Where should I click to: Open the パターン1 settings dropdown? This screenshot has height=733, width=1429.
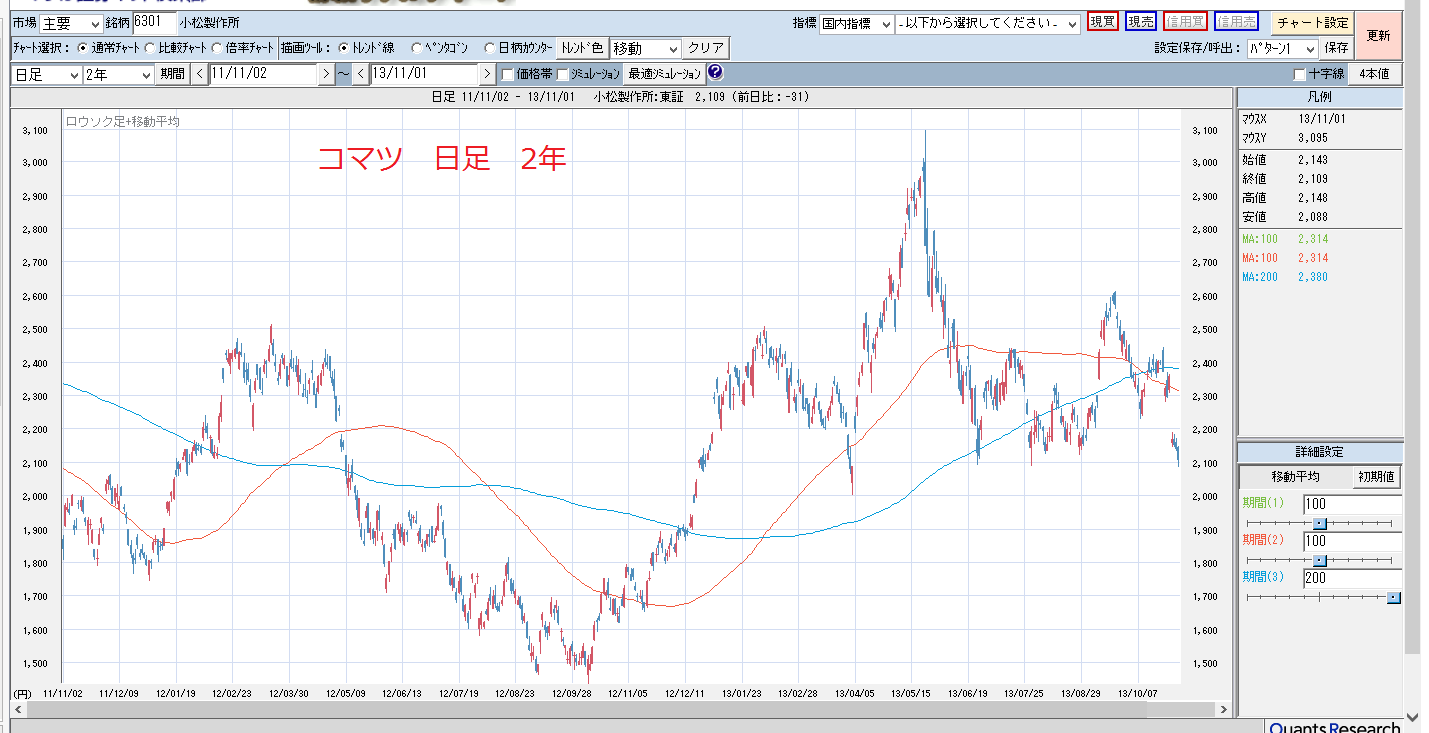pyautogui.click(x=1283, y=48)
